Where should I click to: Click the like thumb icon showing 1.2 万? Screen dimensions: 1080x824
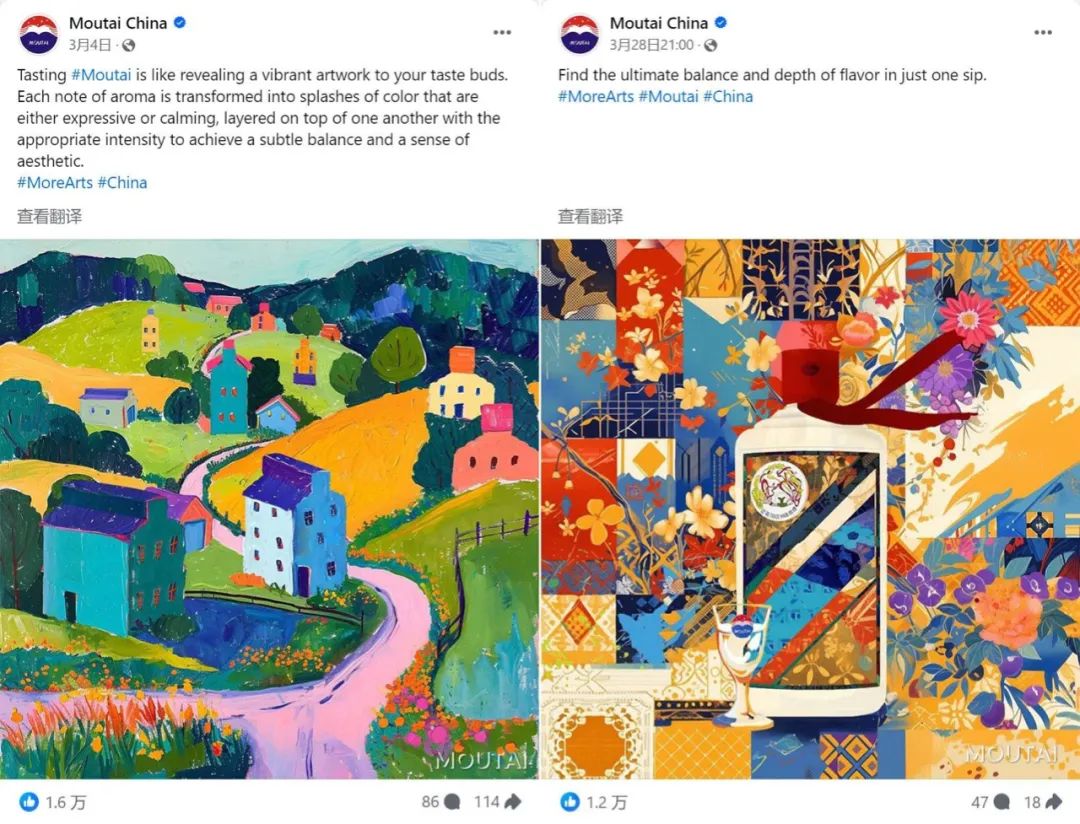coord(570,802)
